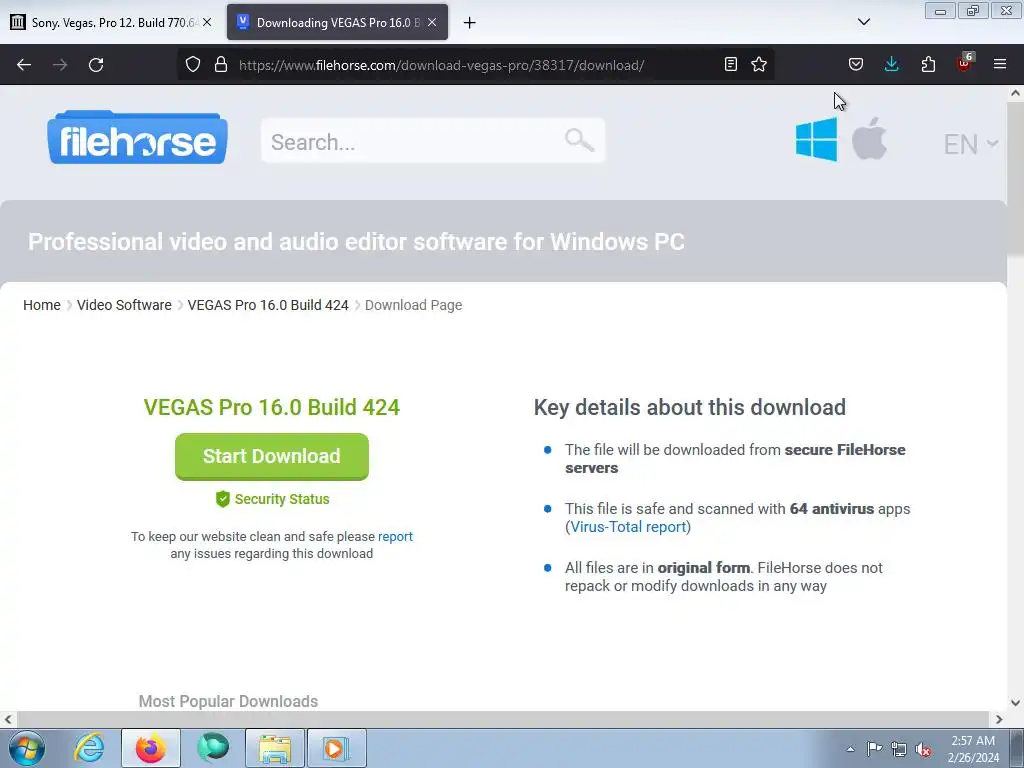Click the taskbar clock showing 2:57 AM
1024x768 pixels.
(x=973, y=748)
